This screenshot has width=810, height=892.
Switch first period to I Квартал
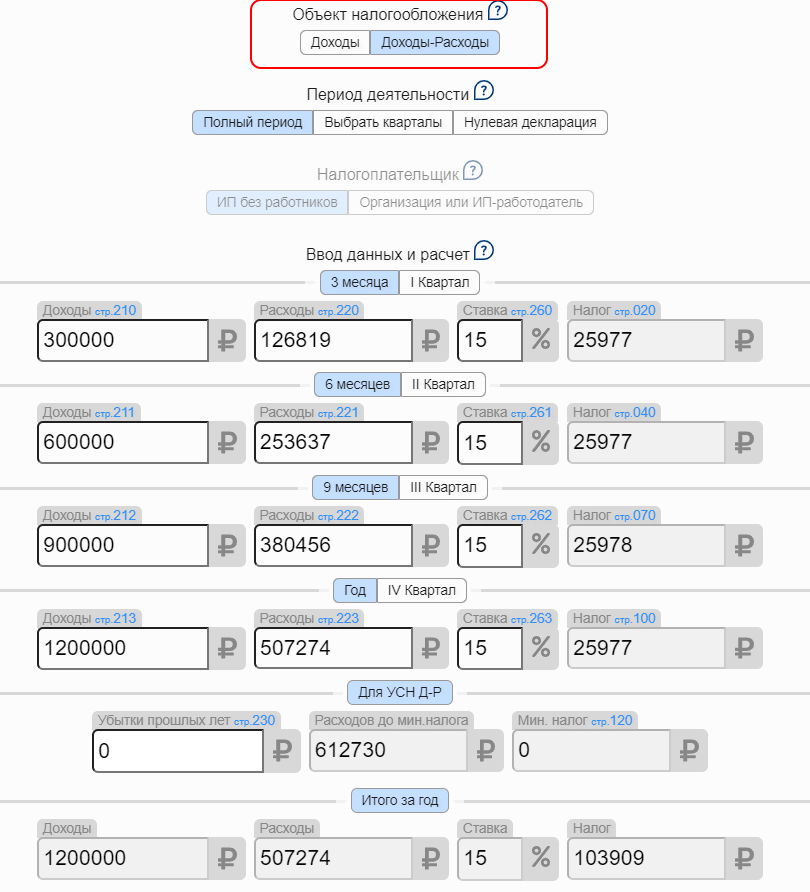tap(440, 282)
